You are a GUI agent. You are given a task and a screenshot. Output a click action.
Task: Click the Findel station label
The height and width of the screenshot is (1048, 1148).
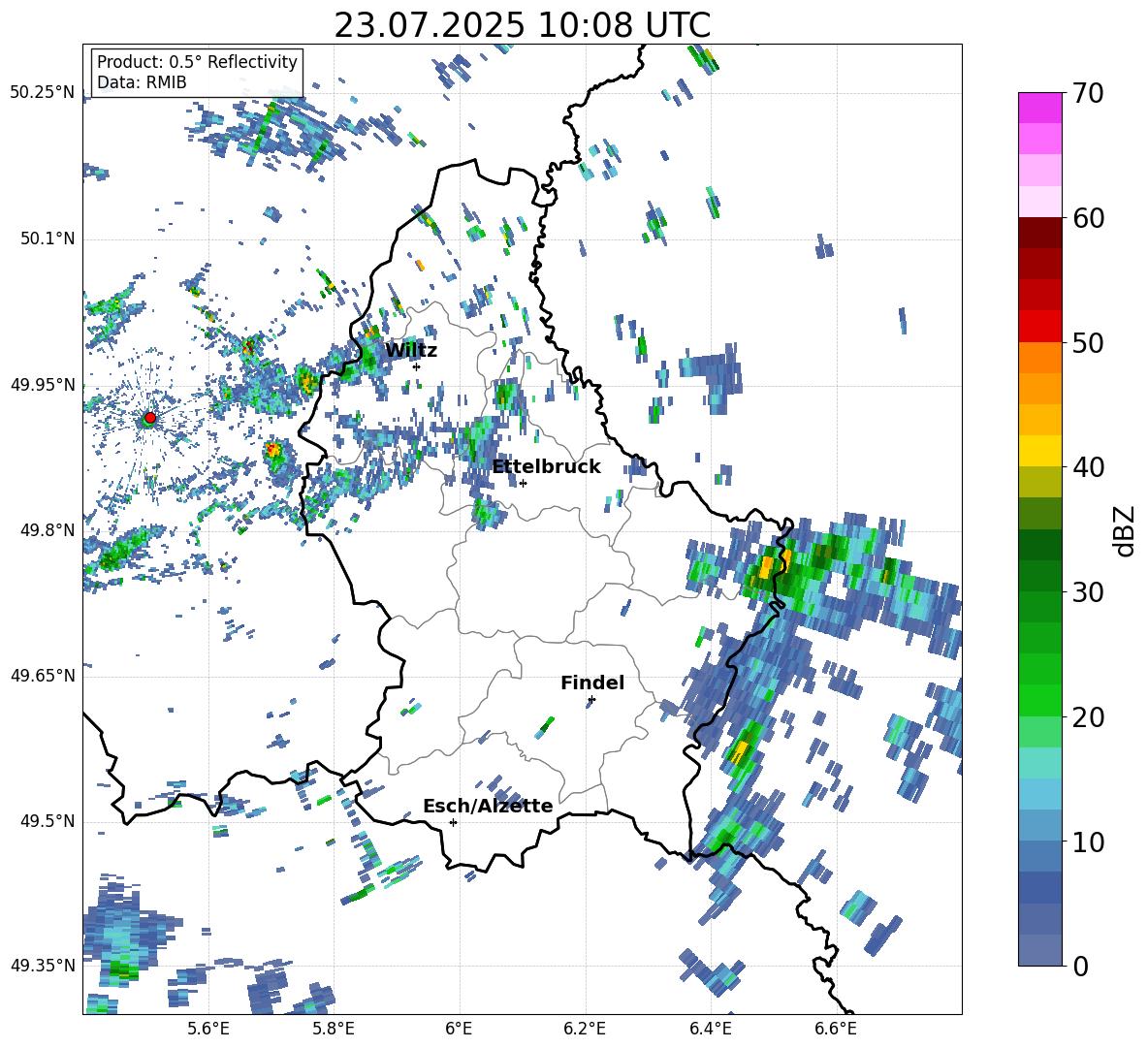(592, 683)
